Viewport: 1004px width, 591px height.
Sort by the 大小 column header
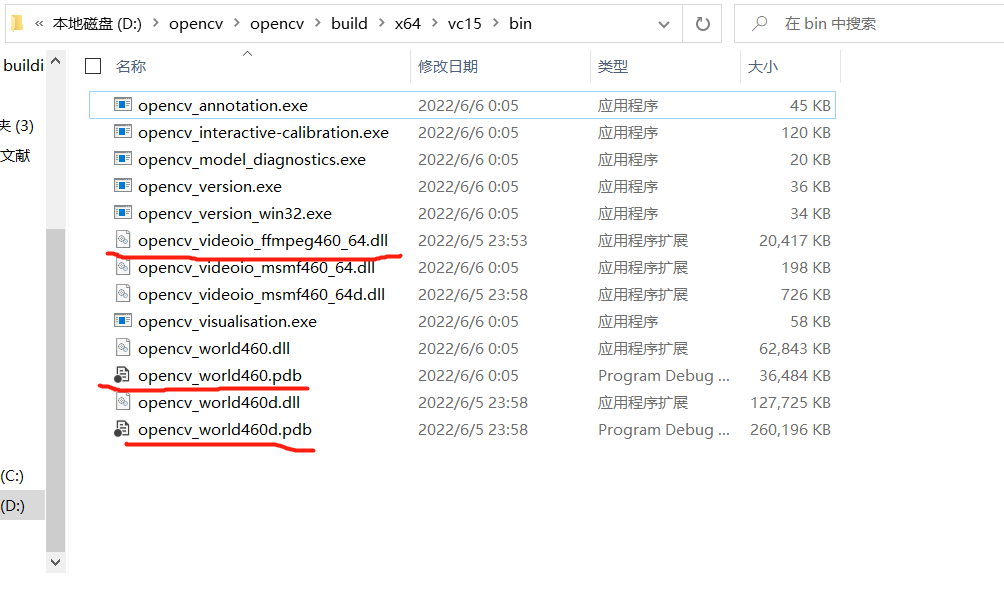point(763,67)
